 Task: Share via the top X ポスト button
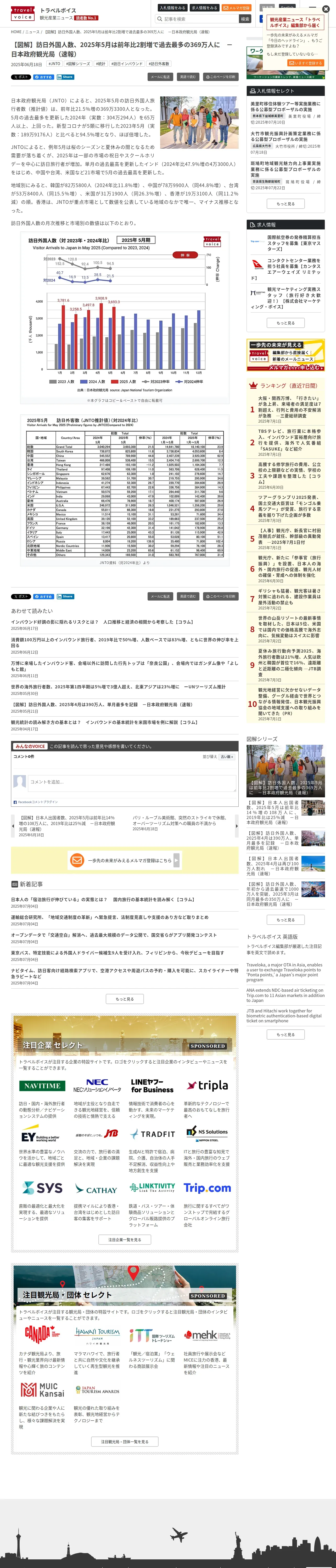(21, 77)
